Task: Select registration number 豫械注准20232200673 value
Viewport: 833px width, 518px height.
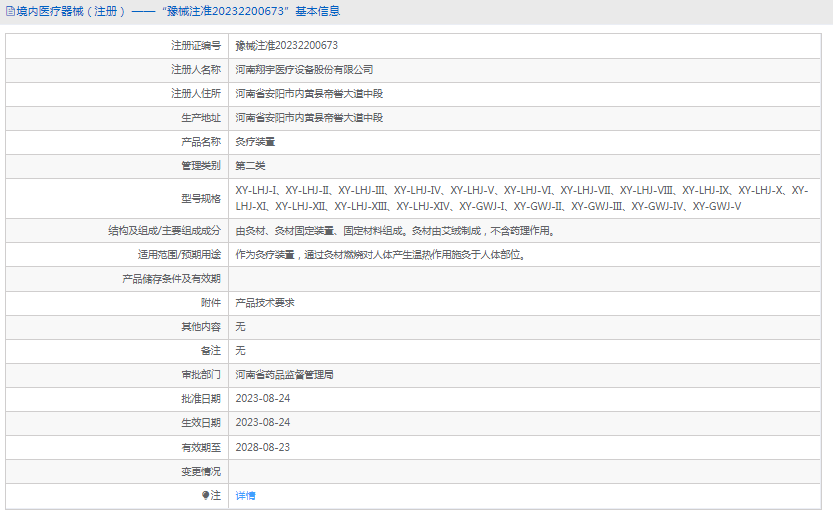Action: point(287,46)
